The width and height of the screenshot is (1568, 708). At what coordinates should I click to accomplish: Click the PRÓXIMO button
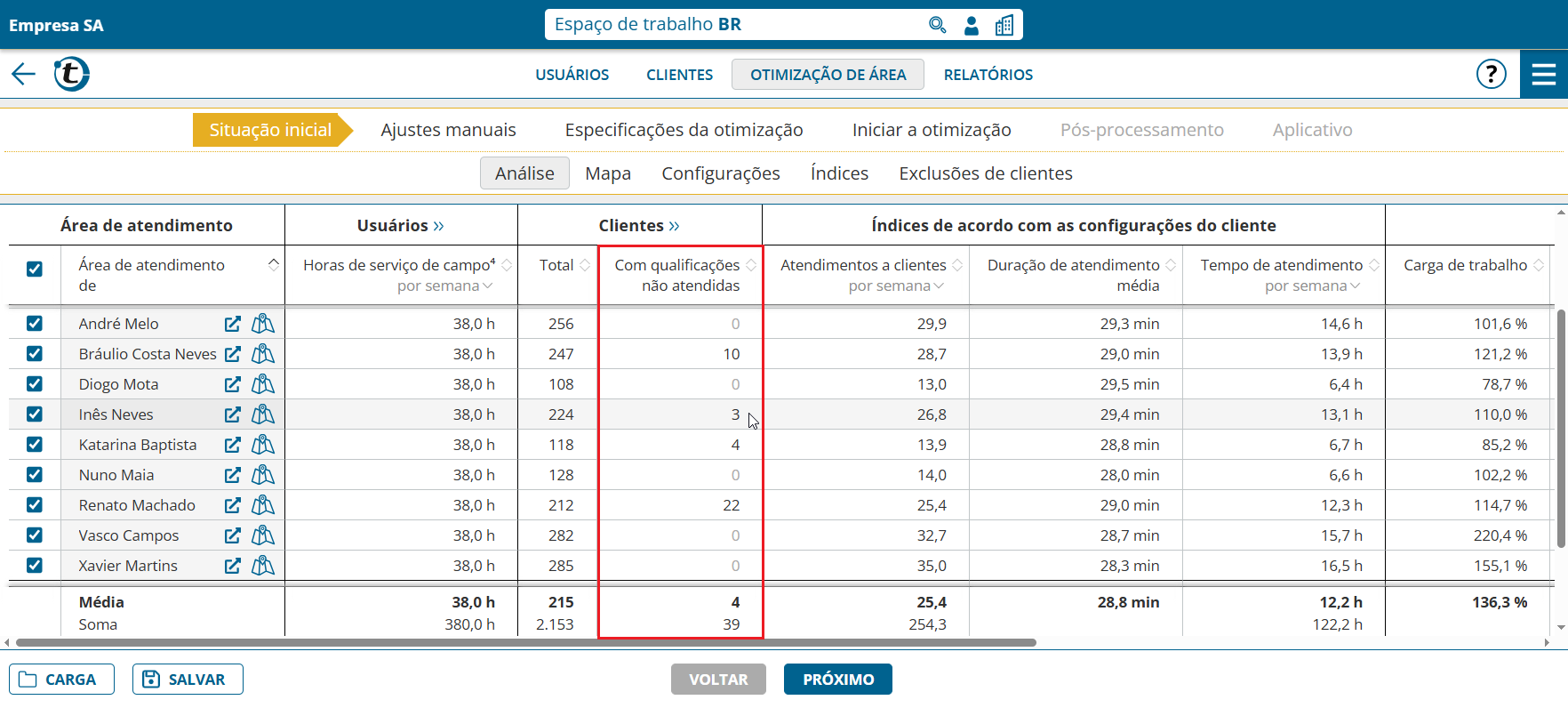[837, 680]
